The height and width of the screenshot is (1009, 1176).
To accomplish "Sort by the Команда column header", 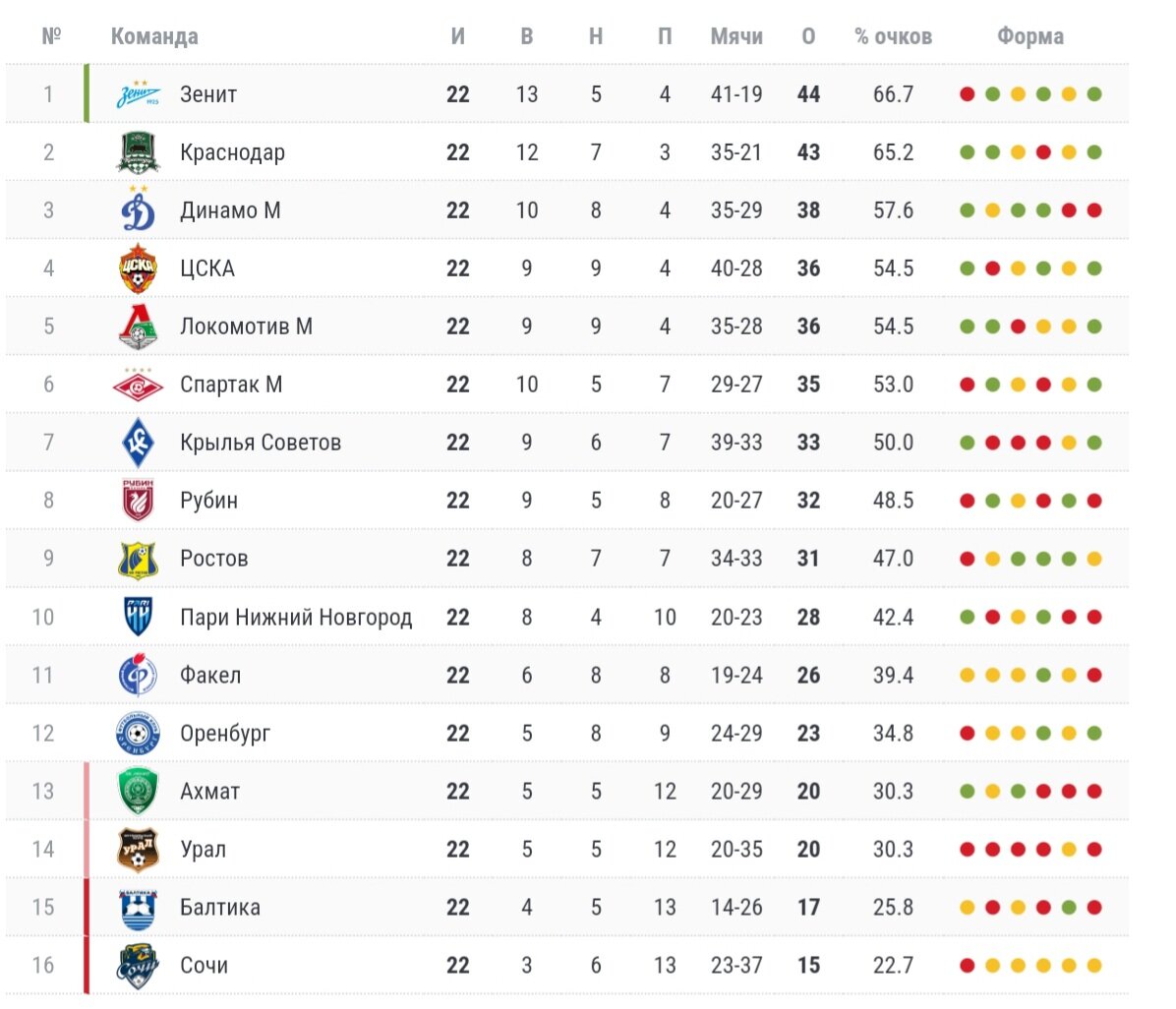I will coord(154,36).
